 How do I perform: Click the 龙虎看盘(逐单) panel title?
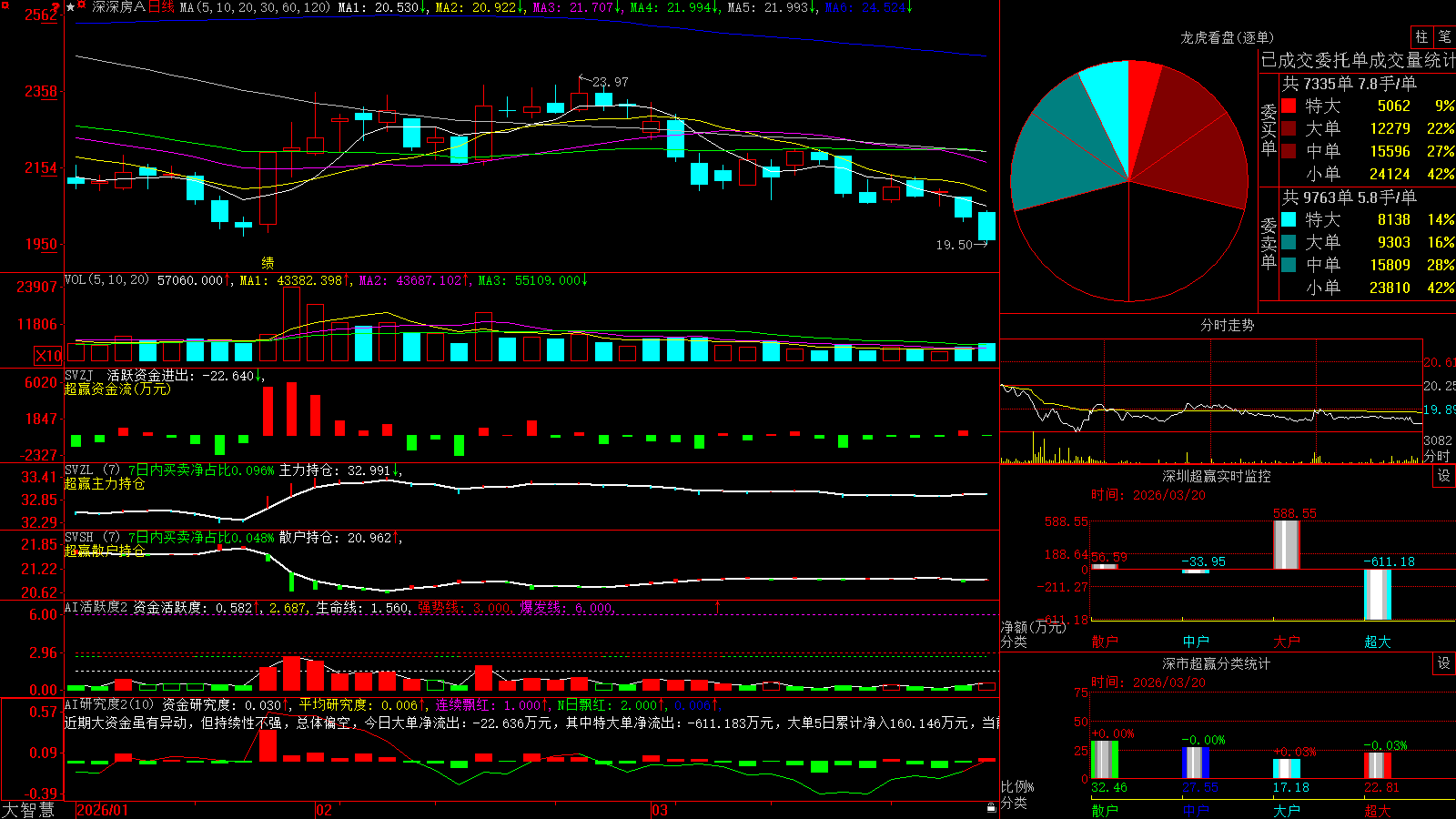(1227, 37)
